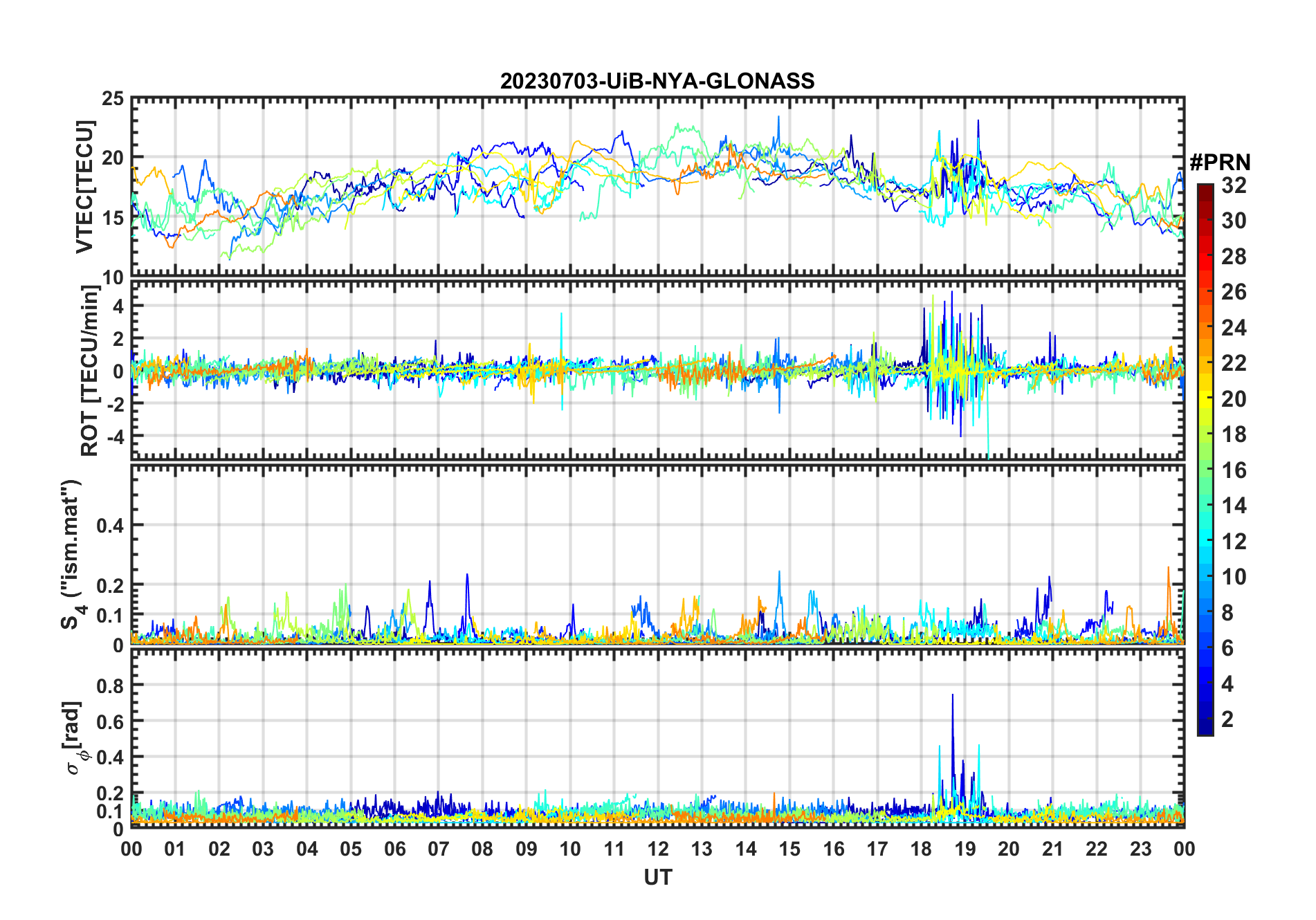Viewport: 1316px width, 920px height.
Task: Click UT axis tick label 03
Action: (x=263, y=849)
